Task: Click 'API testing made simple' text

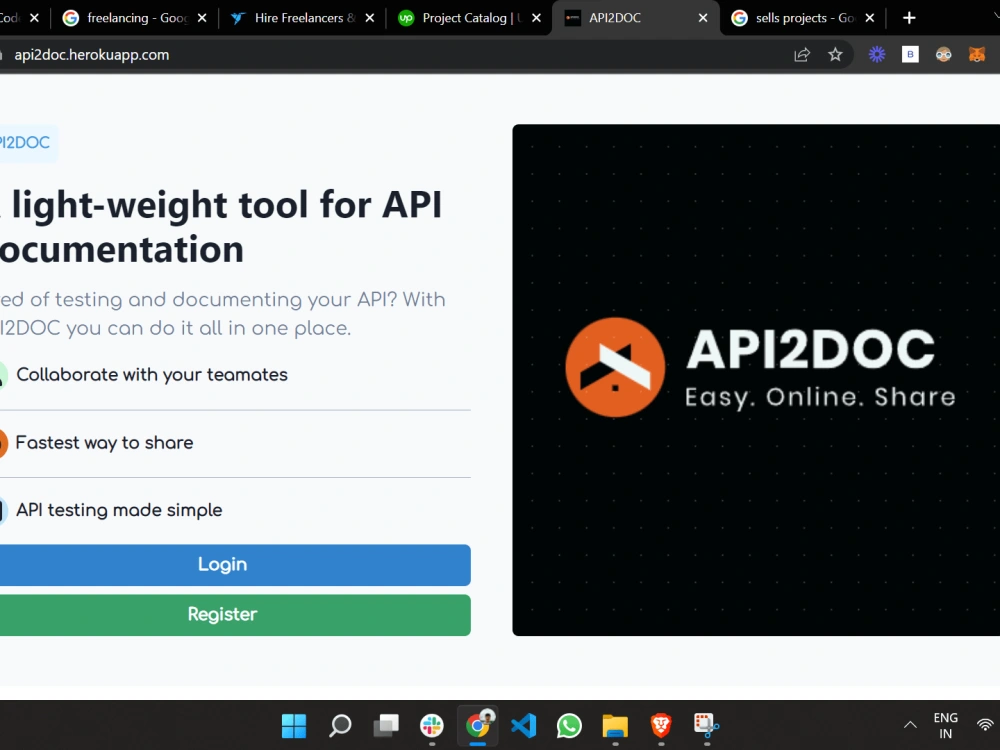Action: [x=119, y=510]
